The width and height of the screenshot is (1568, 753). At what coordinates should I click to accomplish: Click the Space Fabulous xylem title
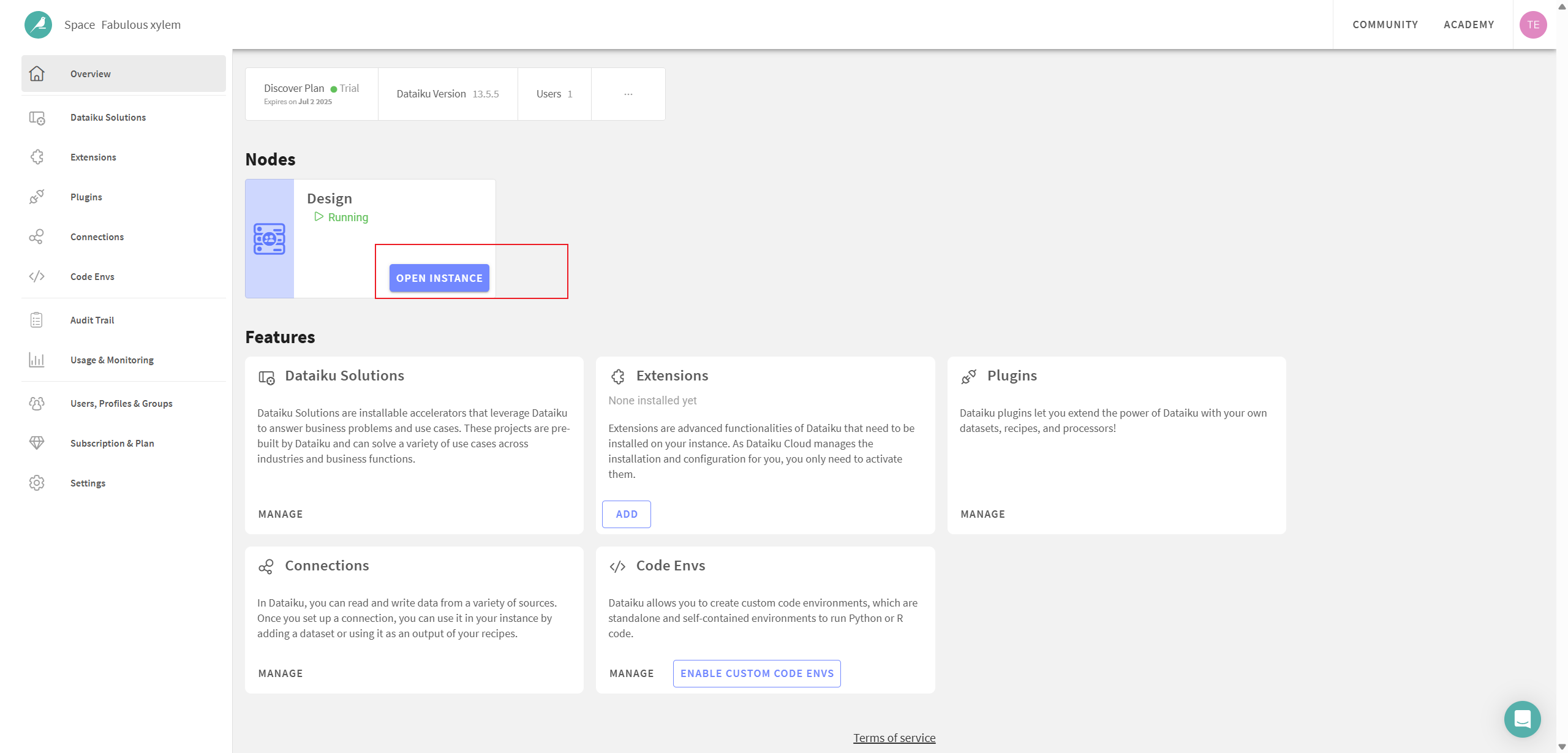pos(123,25)
